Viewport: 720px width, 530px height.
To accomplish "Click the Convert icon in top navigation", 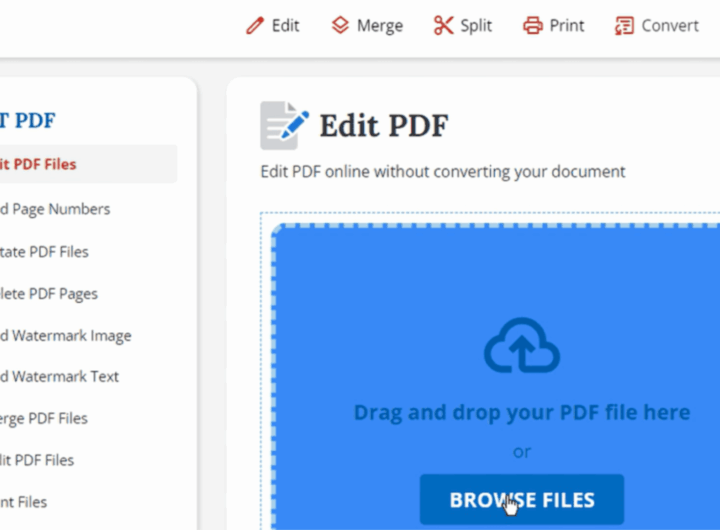I will (625, 26).
